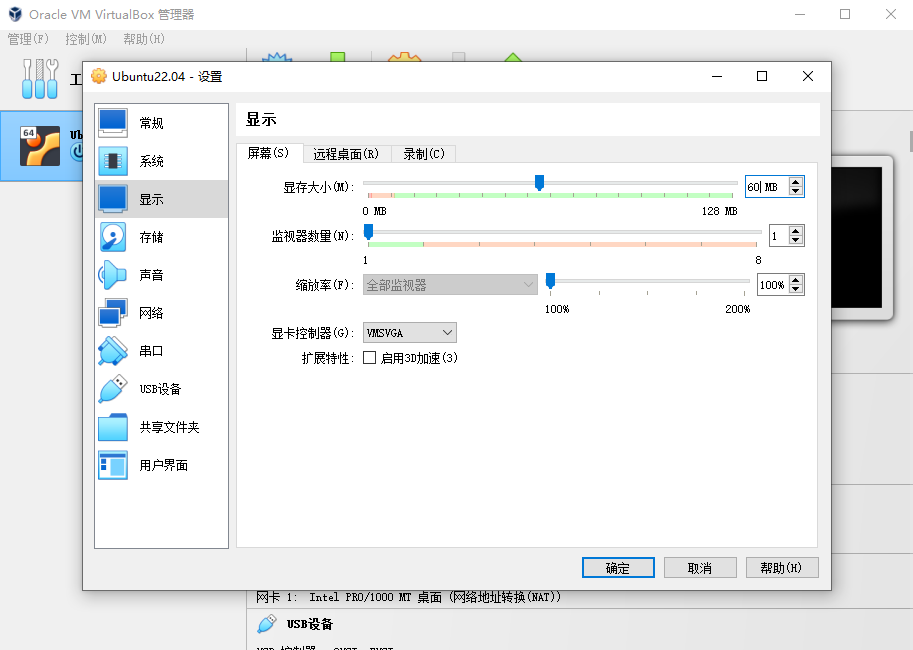Open 共享文件夹 (Shared folders) icon

click(x=113, y=427)
